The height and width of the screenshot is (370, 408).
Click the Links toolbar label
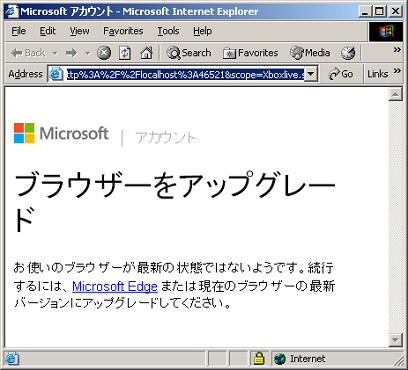coord(377,74)
